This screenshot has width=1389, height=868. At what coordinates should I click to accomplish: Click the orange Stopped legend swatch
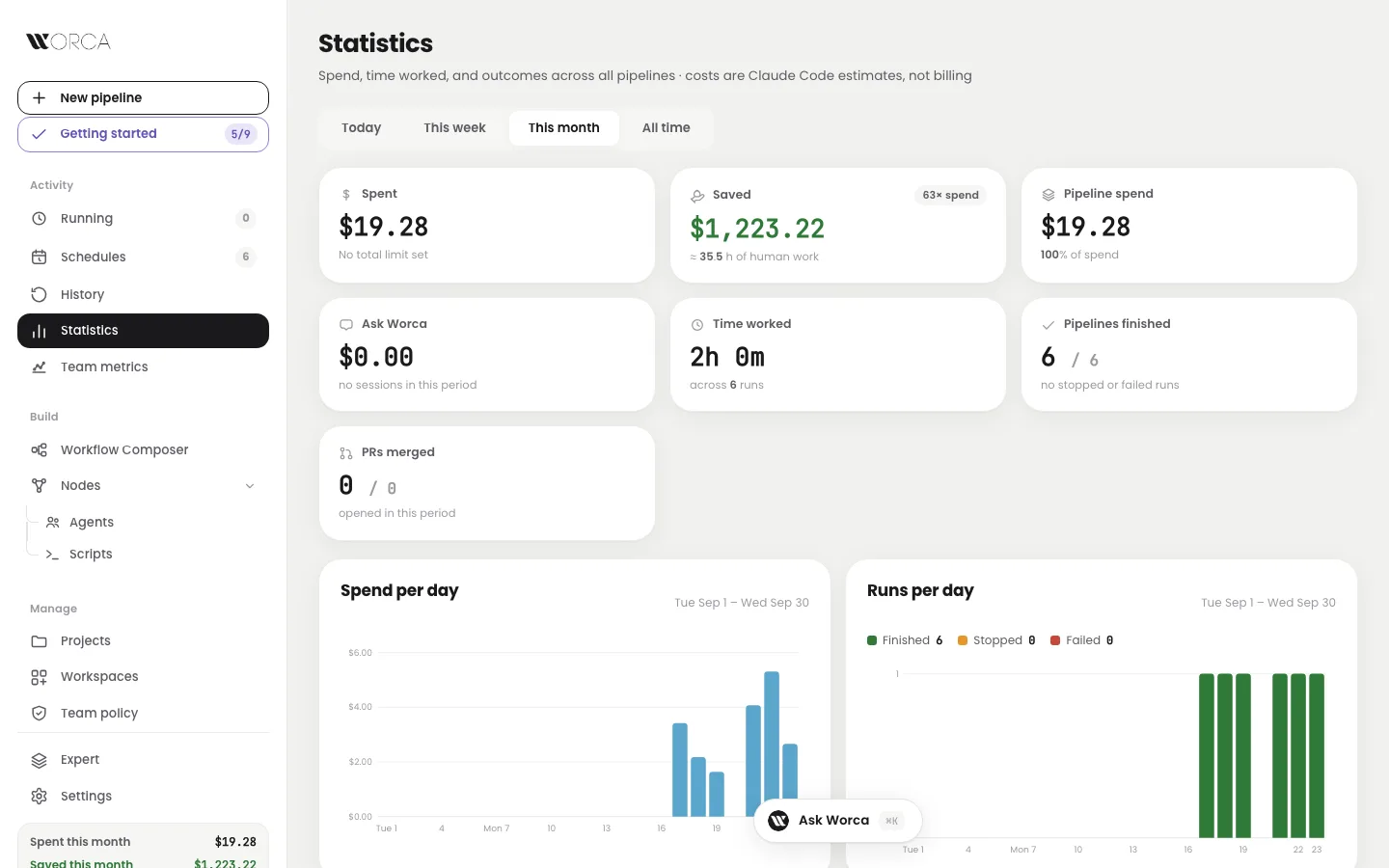coord(963,640)
